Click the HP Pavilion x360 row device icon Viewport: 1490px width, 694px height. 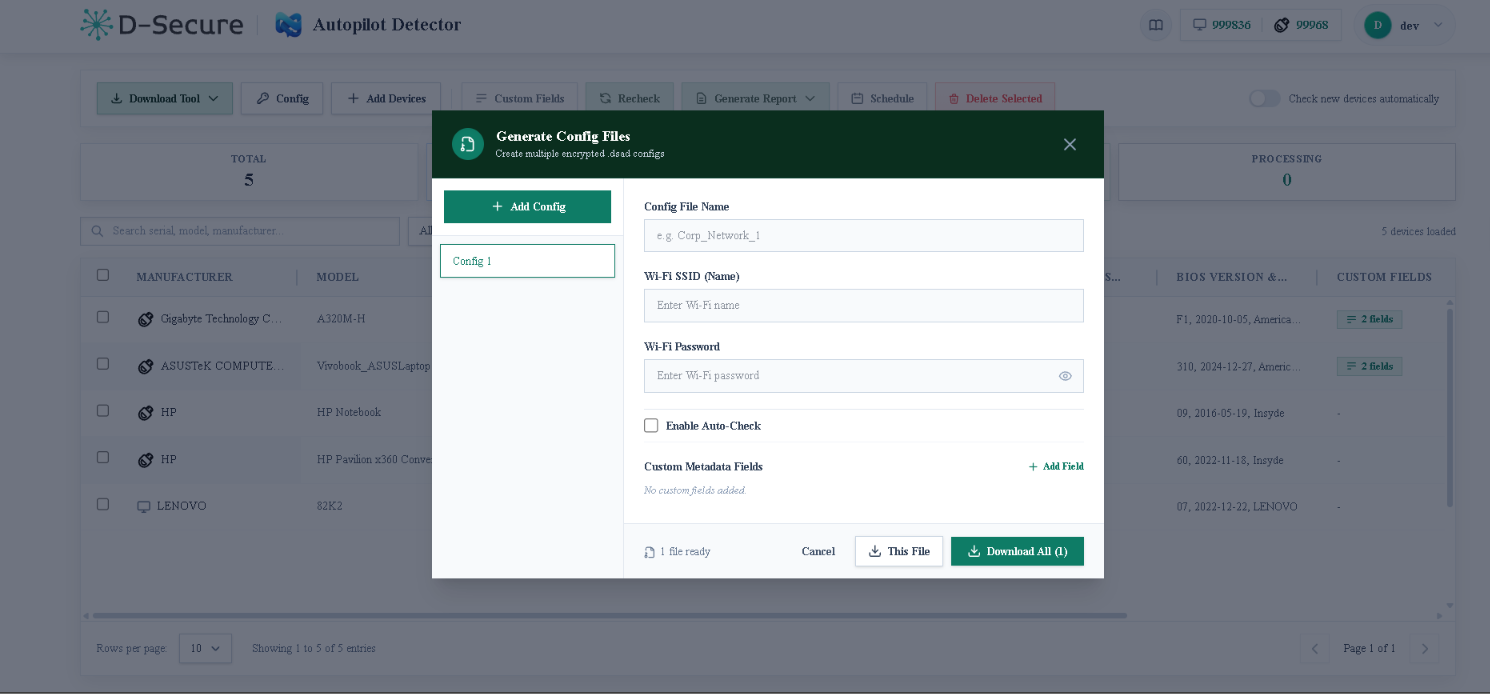145,460
